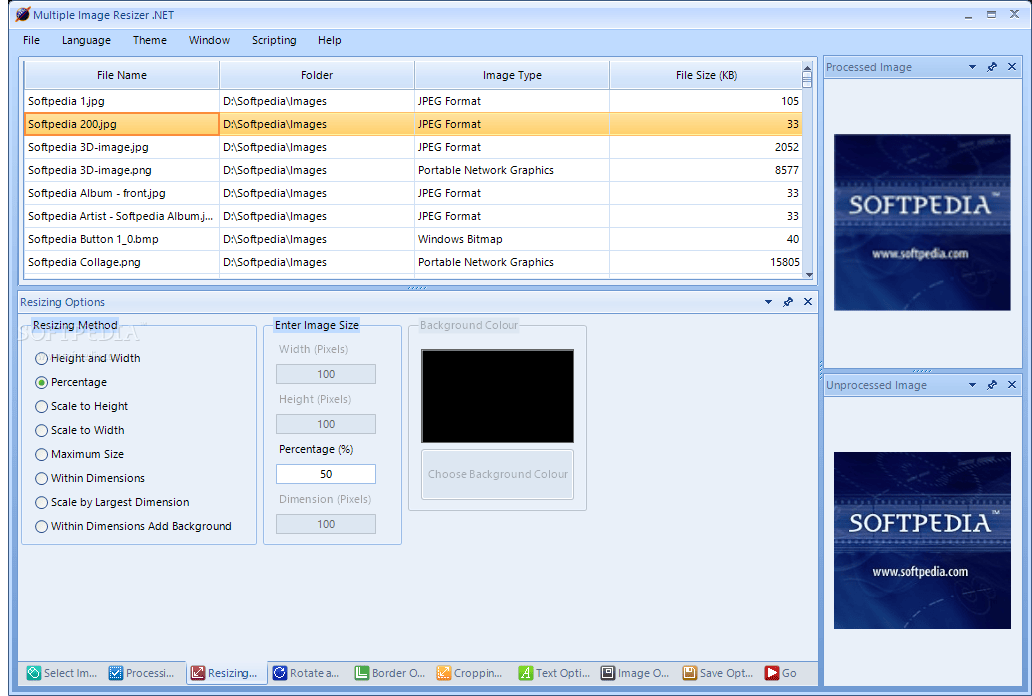Select the row Softpedia Album - front.jpg
The width and height of the screenshot is (1032, 696).
(413, 193)
